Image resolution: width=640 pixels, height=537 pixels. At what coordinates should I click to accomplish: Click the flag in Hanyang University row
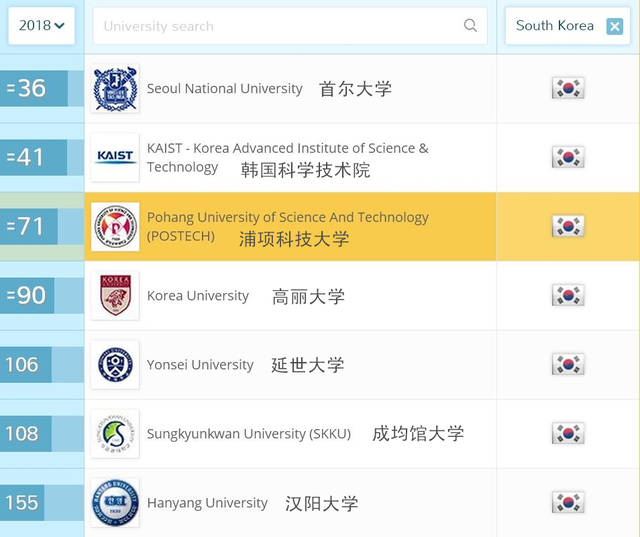tap(568, 501)
